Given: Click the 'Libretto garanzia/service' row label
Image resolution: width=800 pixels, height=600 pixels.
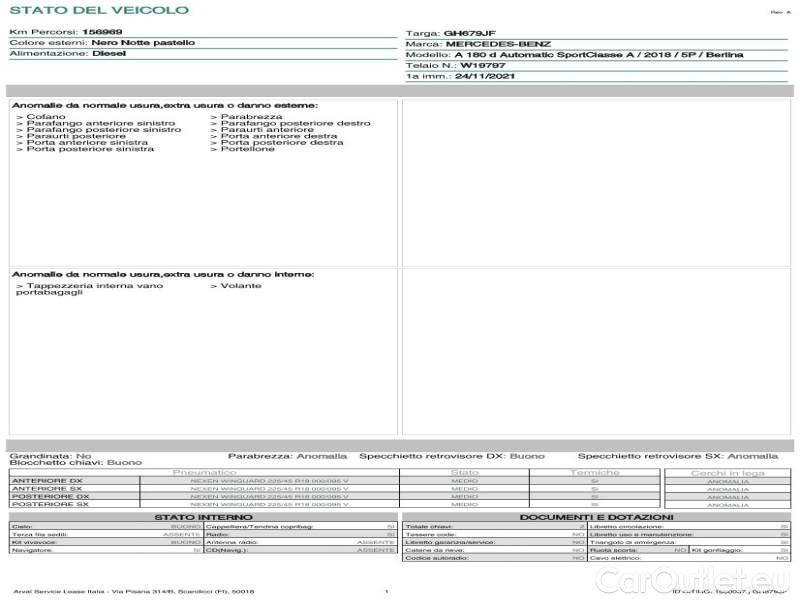Looking at the screenshot, I should [x=451, y=542].
